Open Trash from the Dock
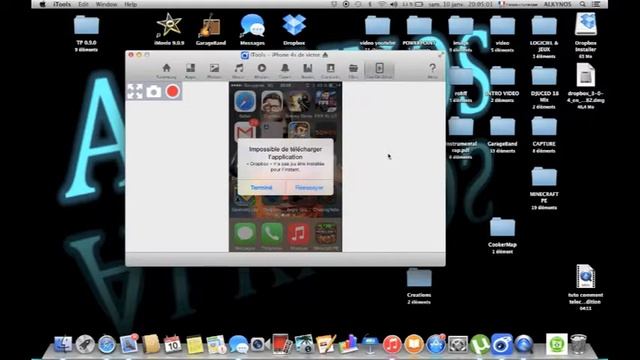This screenshot has height=360, width=640. click(578, 344)
